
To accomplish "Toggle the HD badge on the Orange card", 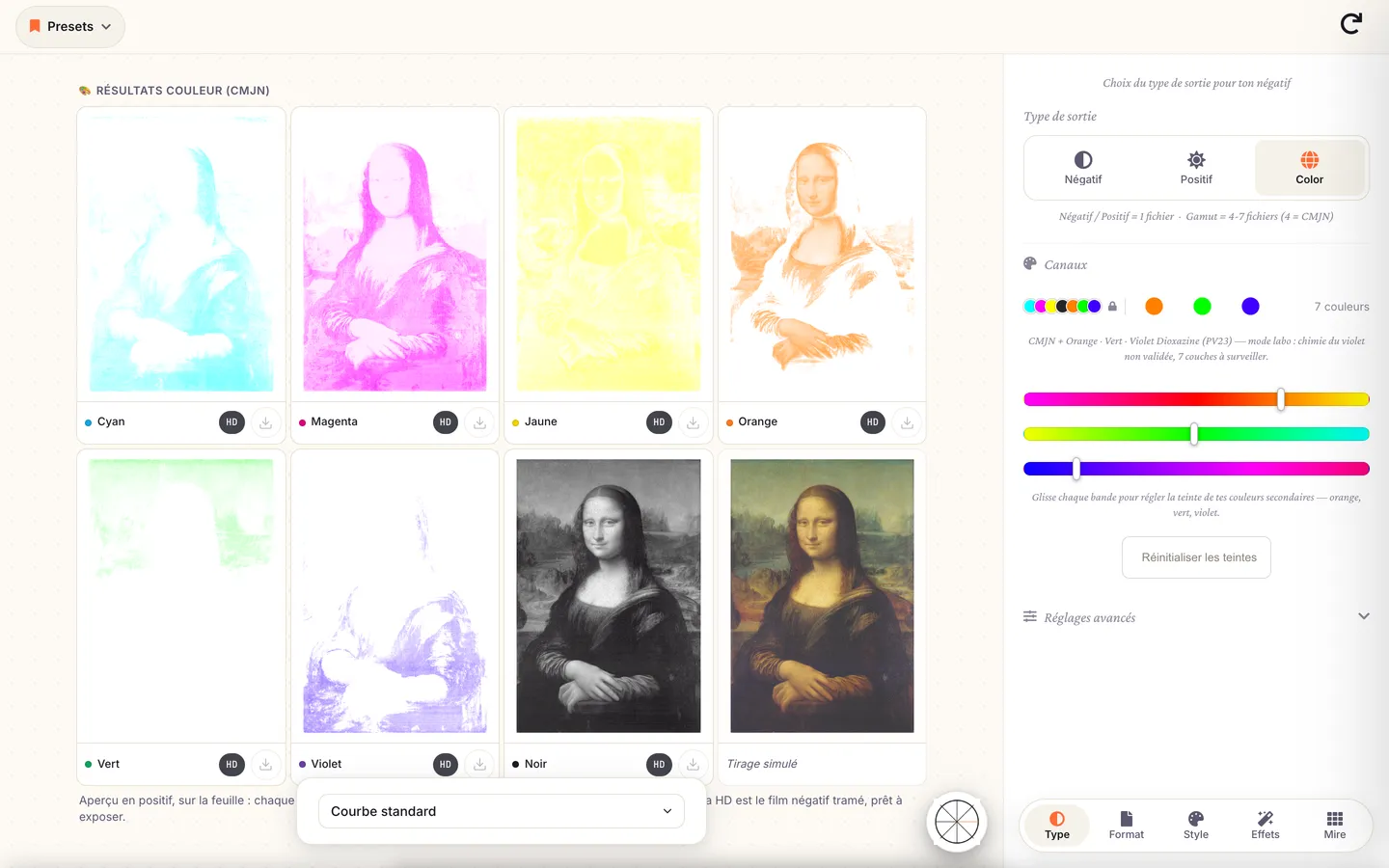I will (873, 422).
